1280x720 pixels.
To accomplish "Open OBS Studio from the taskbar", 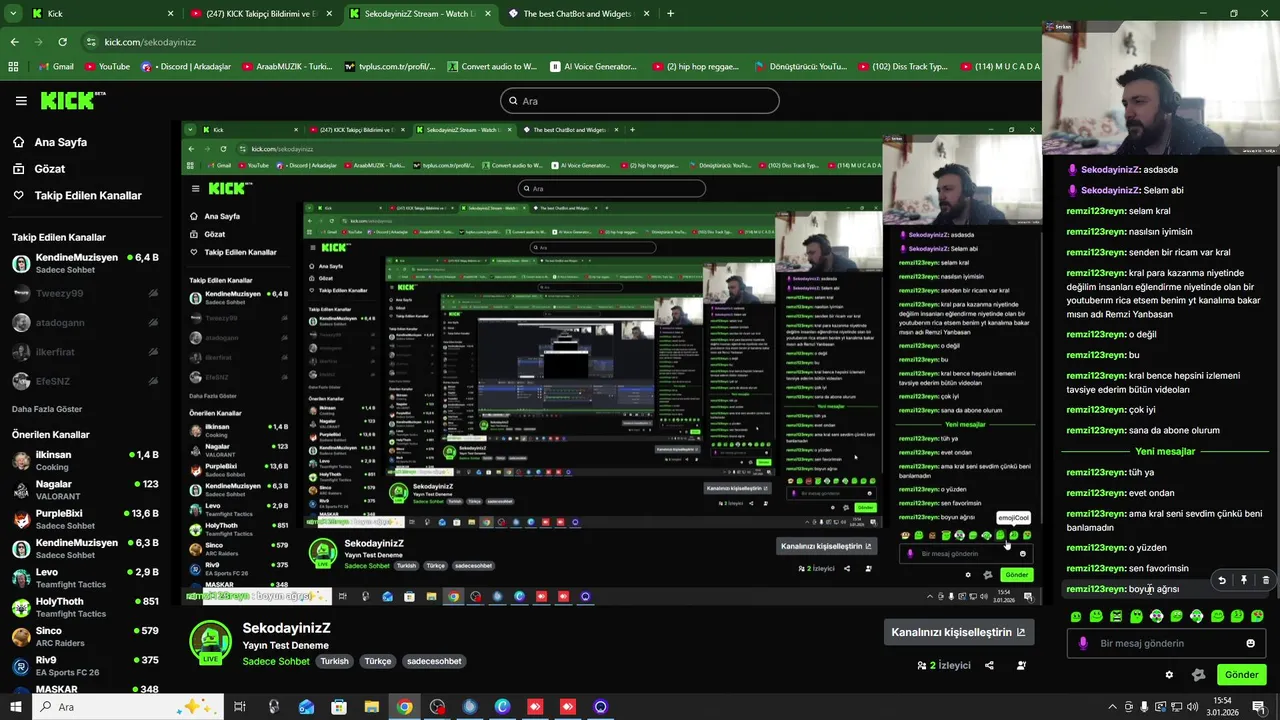I will 437,707.
